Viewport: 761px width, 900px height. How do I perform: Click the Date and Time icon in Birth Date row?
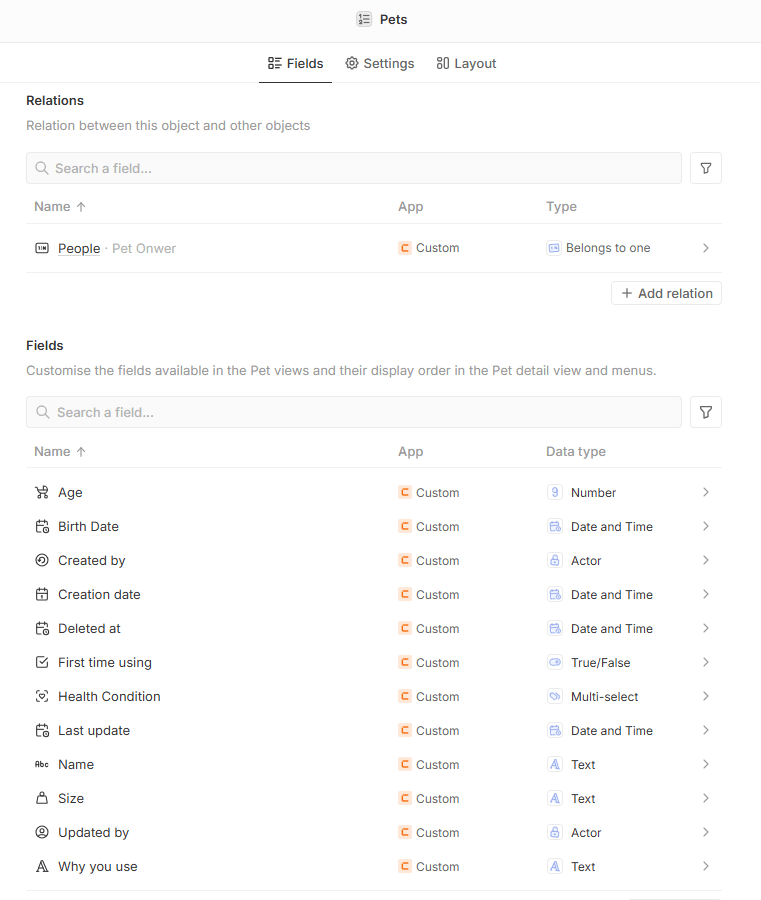pyautogui.click(x=554, y=526)
